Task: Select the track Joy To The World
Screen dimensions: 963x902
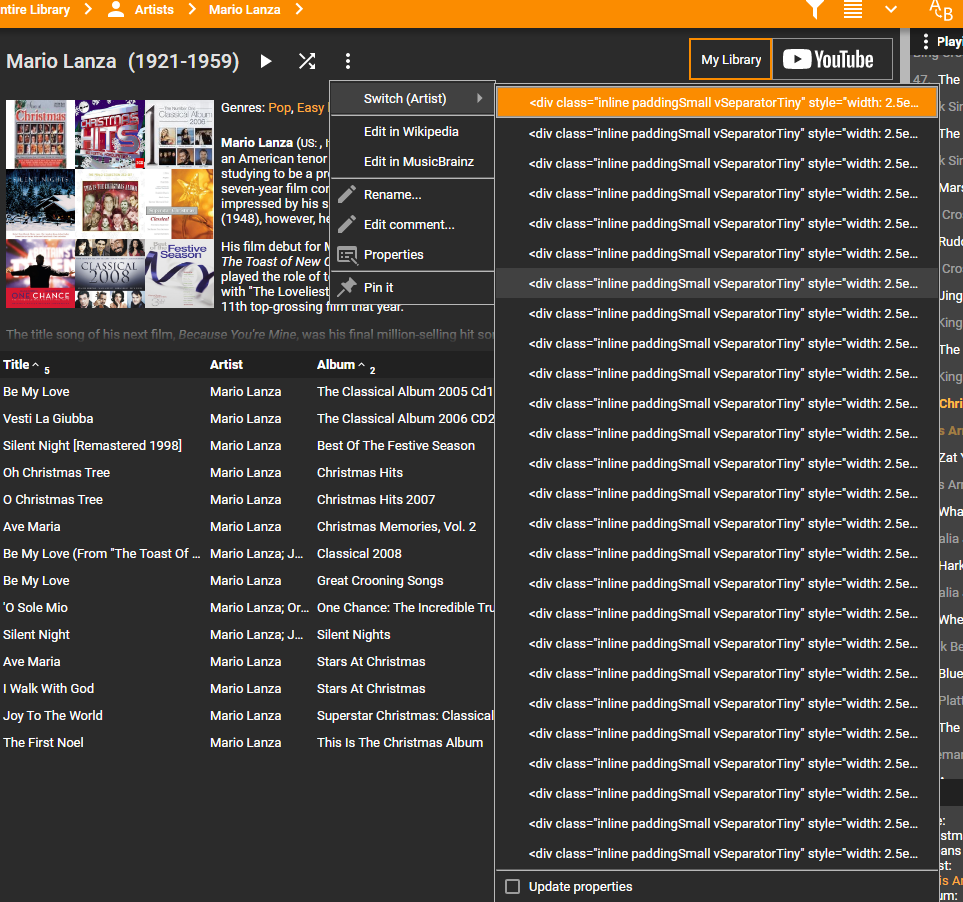Action: click(53, 716)
